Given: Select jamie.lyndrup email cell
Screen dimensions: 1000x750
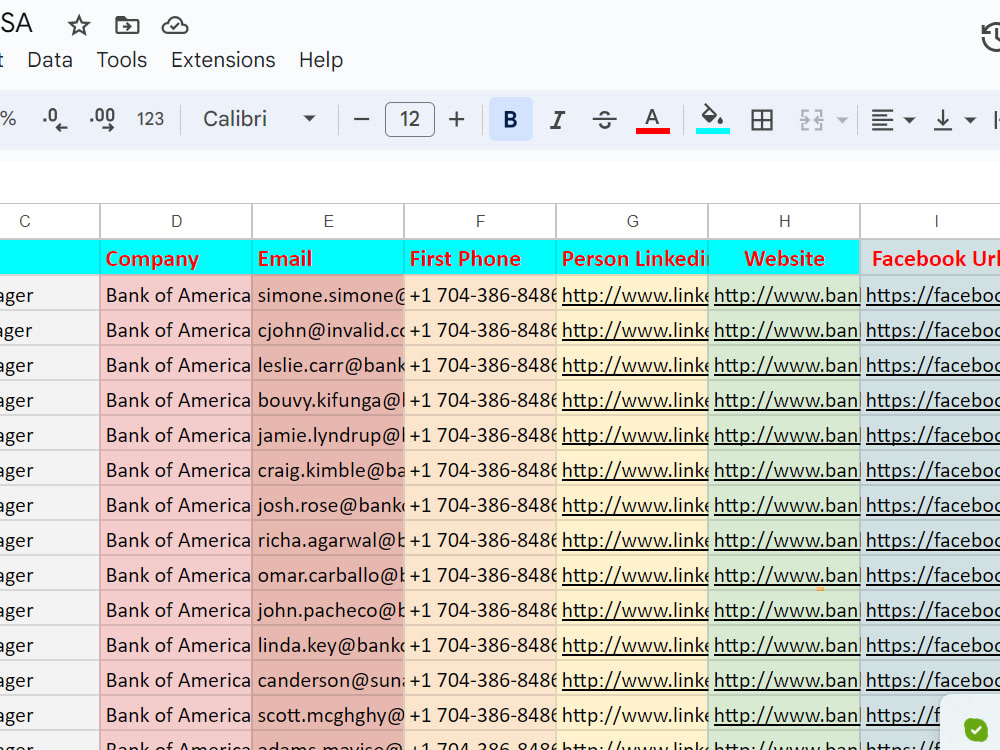Looking at the screenshot, I should (328, 436).
